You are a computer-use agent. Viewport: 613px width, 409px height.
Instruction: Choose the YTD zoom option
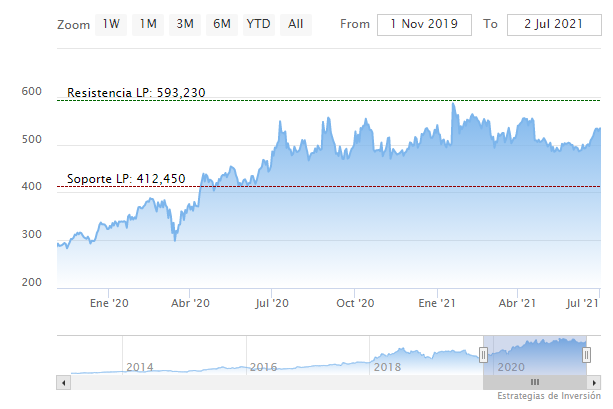click(x=259, y=23)
